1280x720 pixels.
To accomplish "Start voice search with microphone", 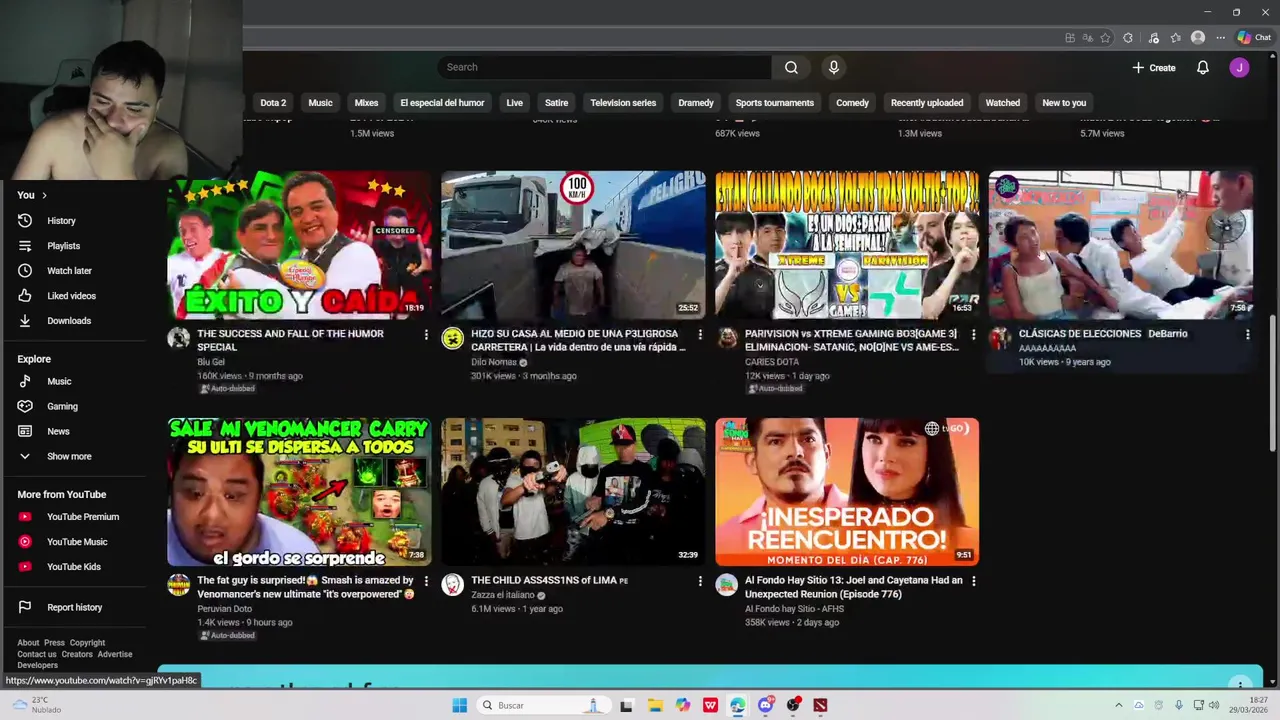I will [833, 67].
